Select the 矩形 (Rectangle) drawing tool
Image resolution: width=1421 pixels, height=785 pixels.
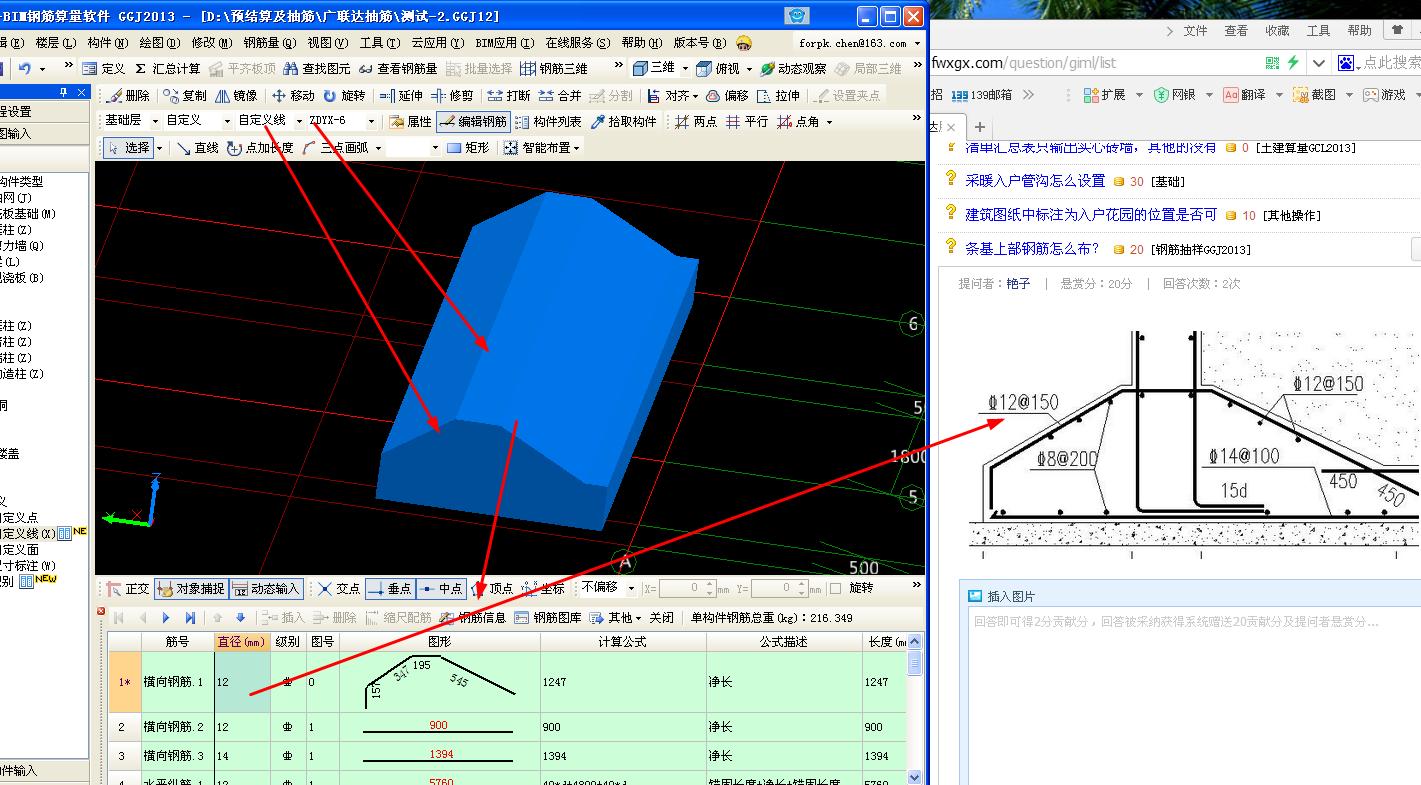point(468,148)
